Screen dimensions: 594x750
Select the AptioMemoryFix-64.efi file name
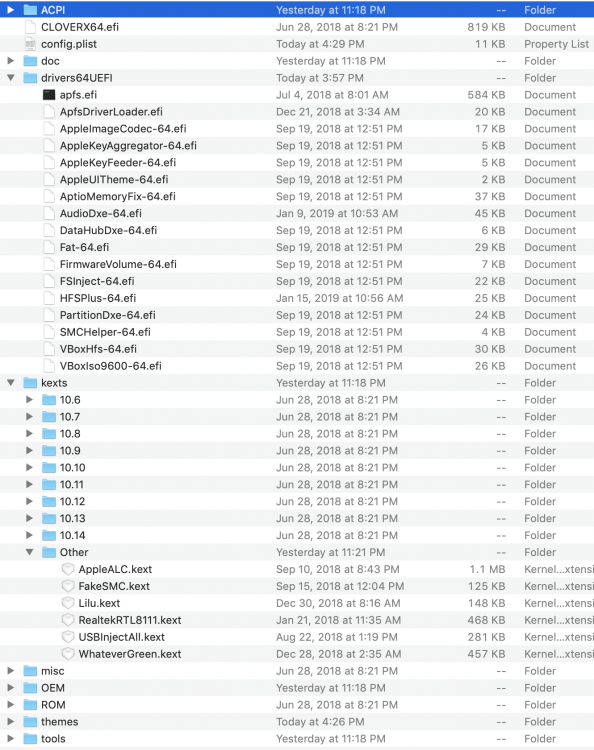tap(118, 197)
